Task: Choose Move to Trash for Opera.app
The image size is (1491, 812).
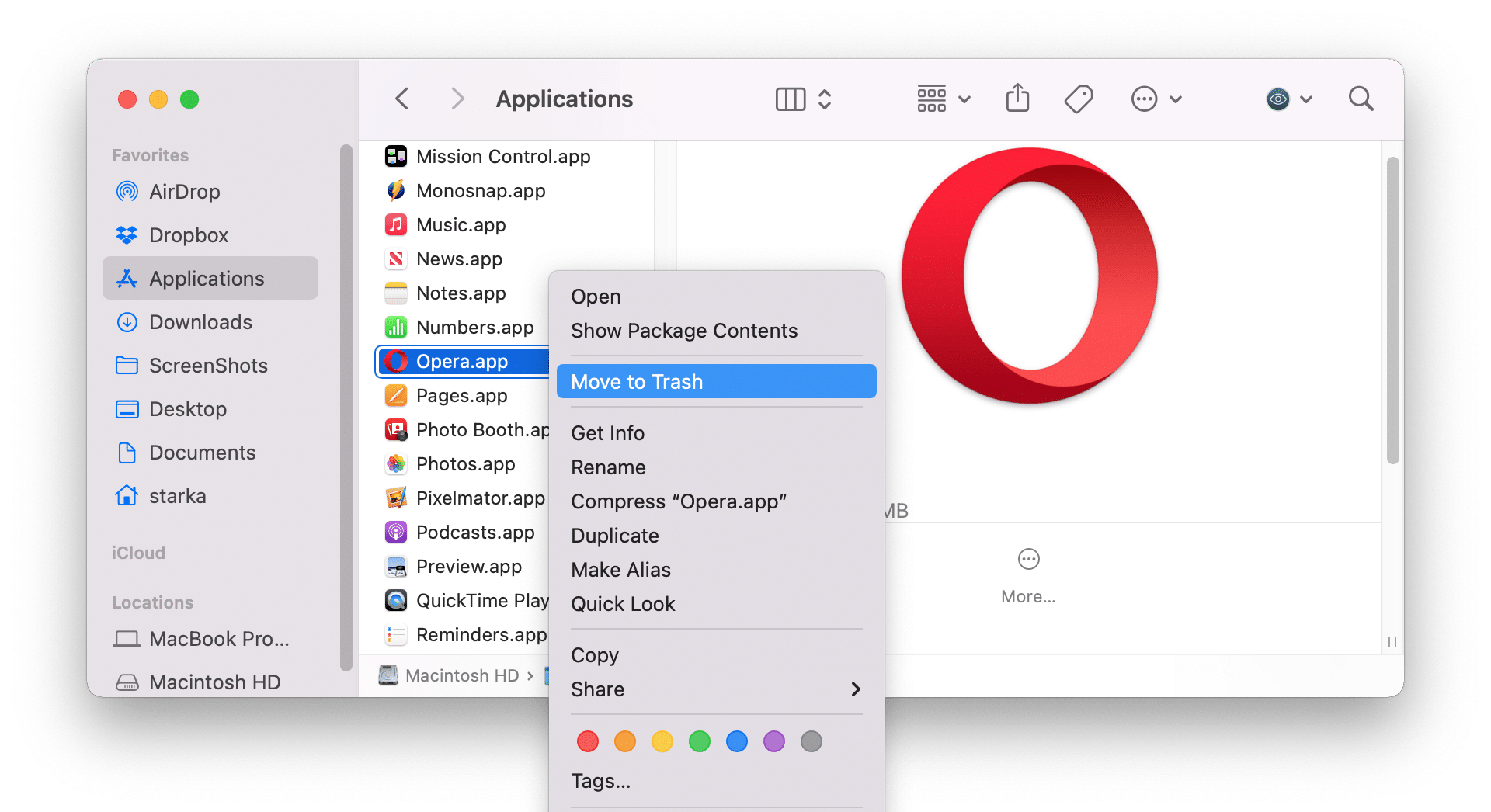Action: point(637,381)
